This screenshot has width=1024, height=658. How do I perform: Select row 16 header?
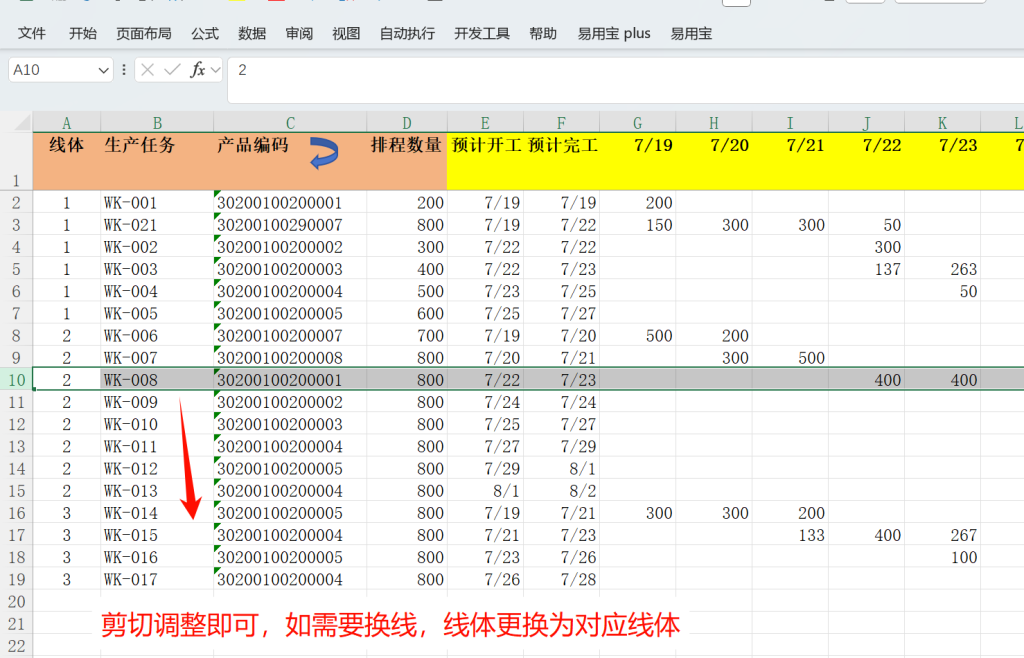pos(16,513)
